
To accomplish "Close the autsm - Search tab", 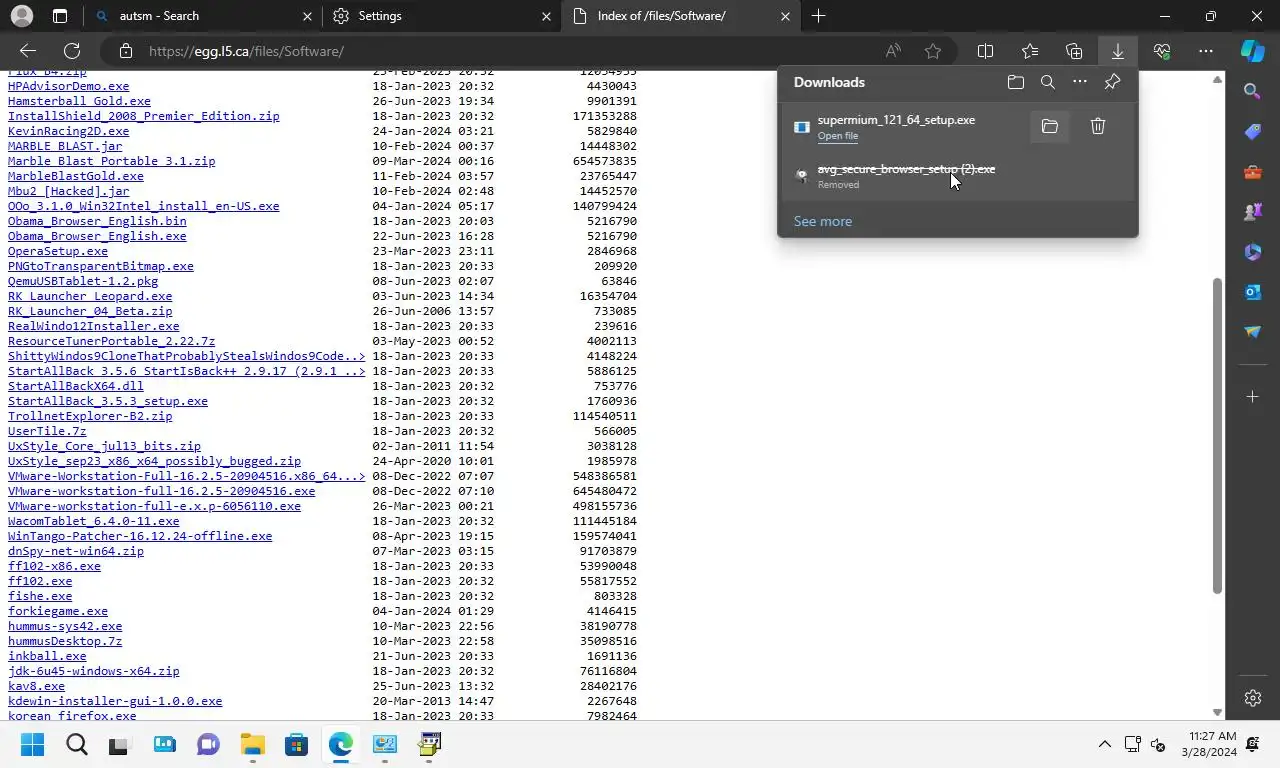I will coord(307,16).
